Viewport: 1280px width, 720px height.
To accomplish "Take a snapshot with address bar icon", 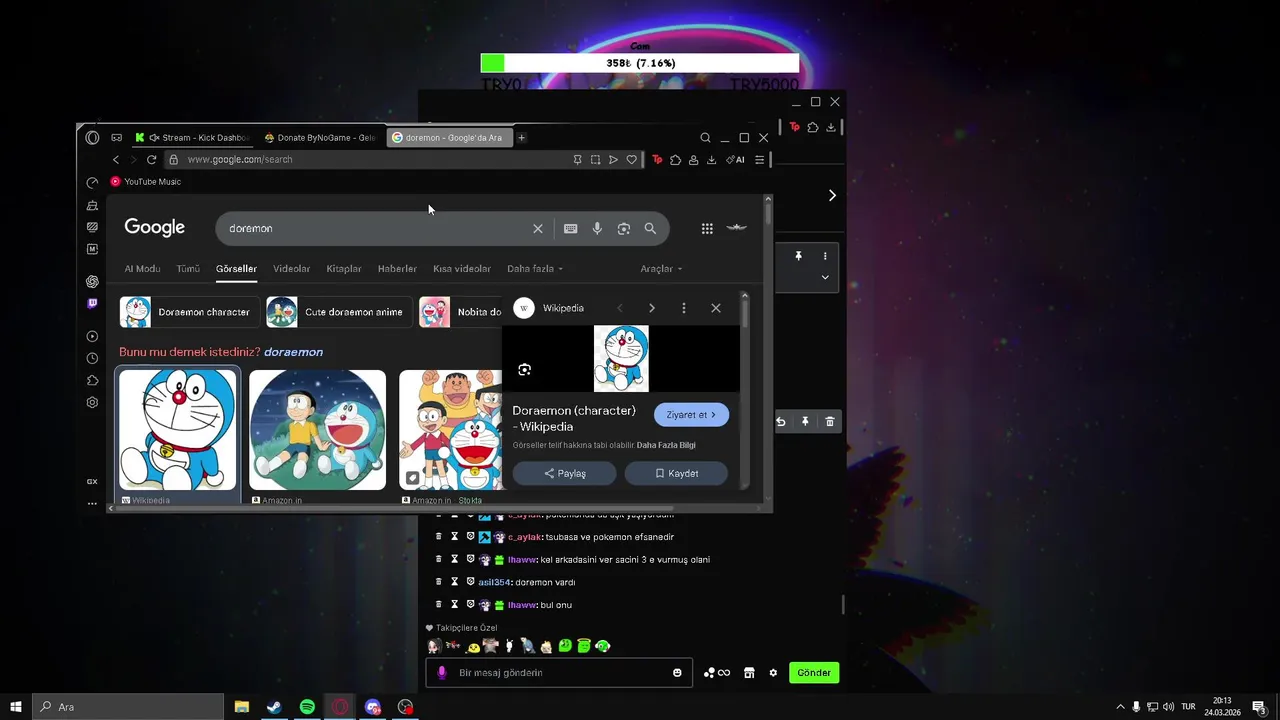I will 595,160.
